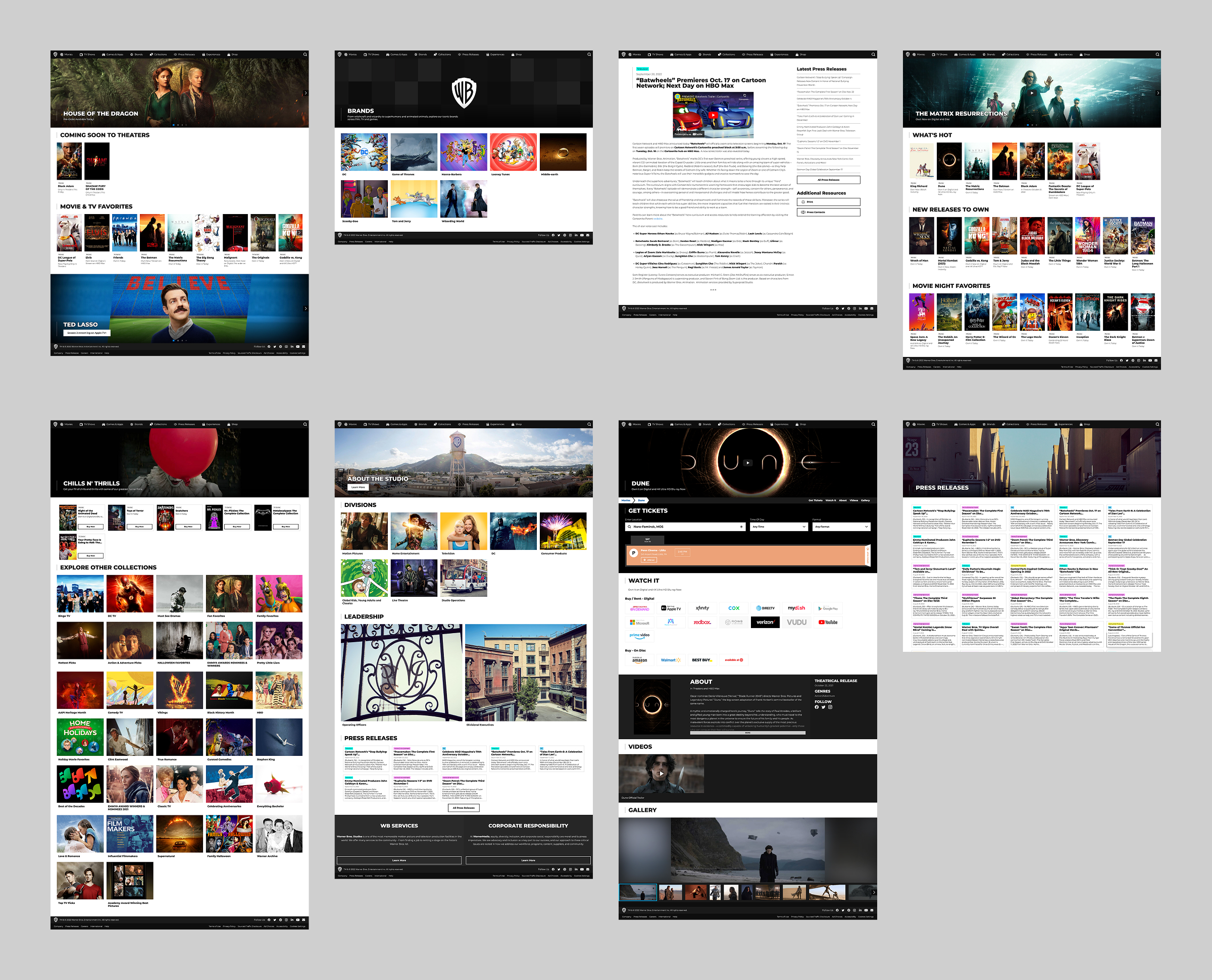Click WB shield logo in Batwheels page navbar
The height and width of the screenshot is (980, 1212).
click(623, 54)
